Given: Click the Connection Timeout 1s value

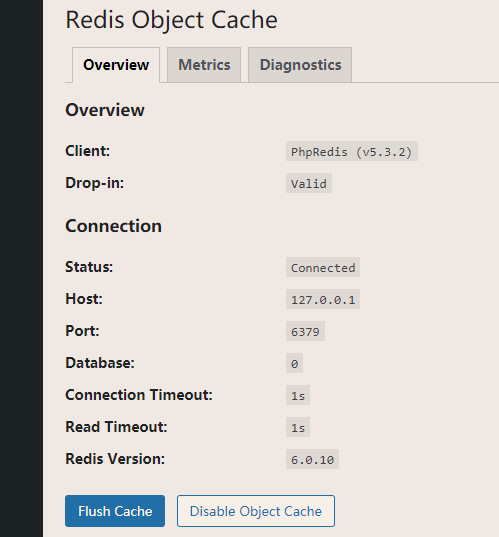Looking at the screenshot, I should (x=298, y=395).
